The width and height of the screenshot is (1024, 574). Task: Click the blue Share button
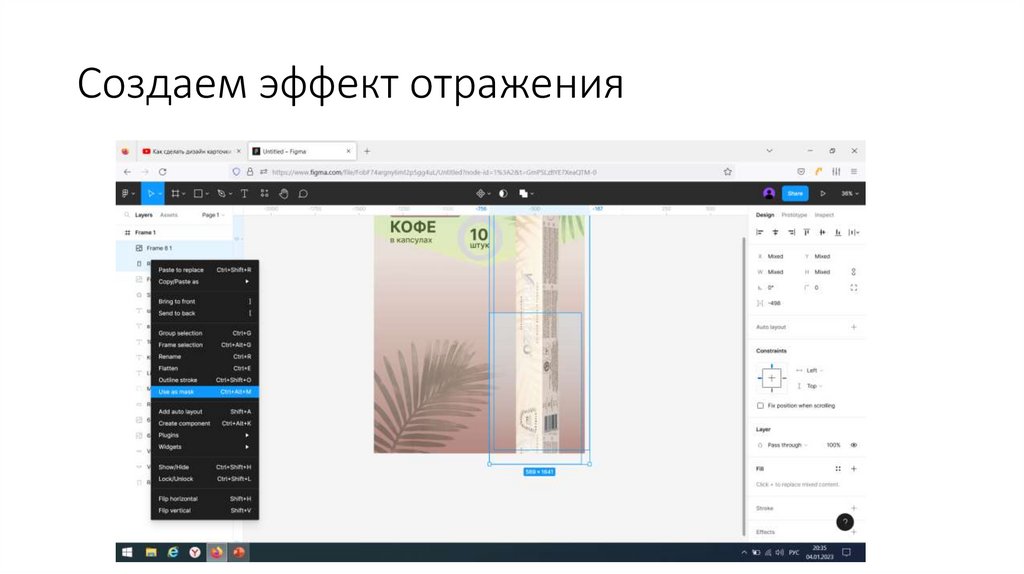click(x=795, y=193)
